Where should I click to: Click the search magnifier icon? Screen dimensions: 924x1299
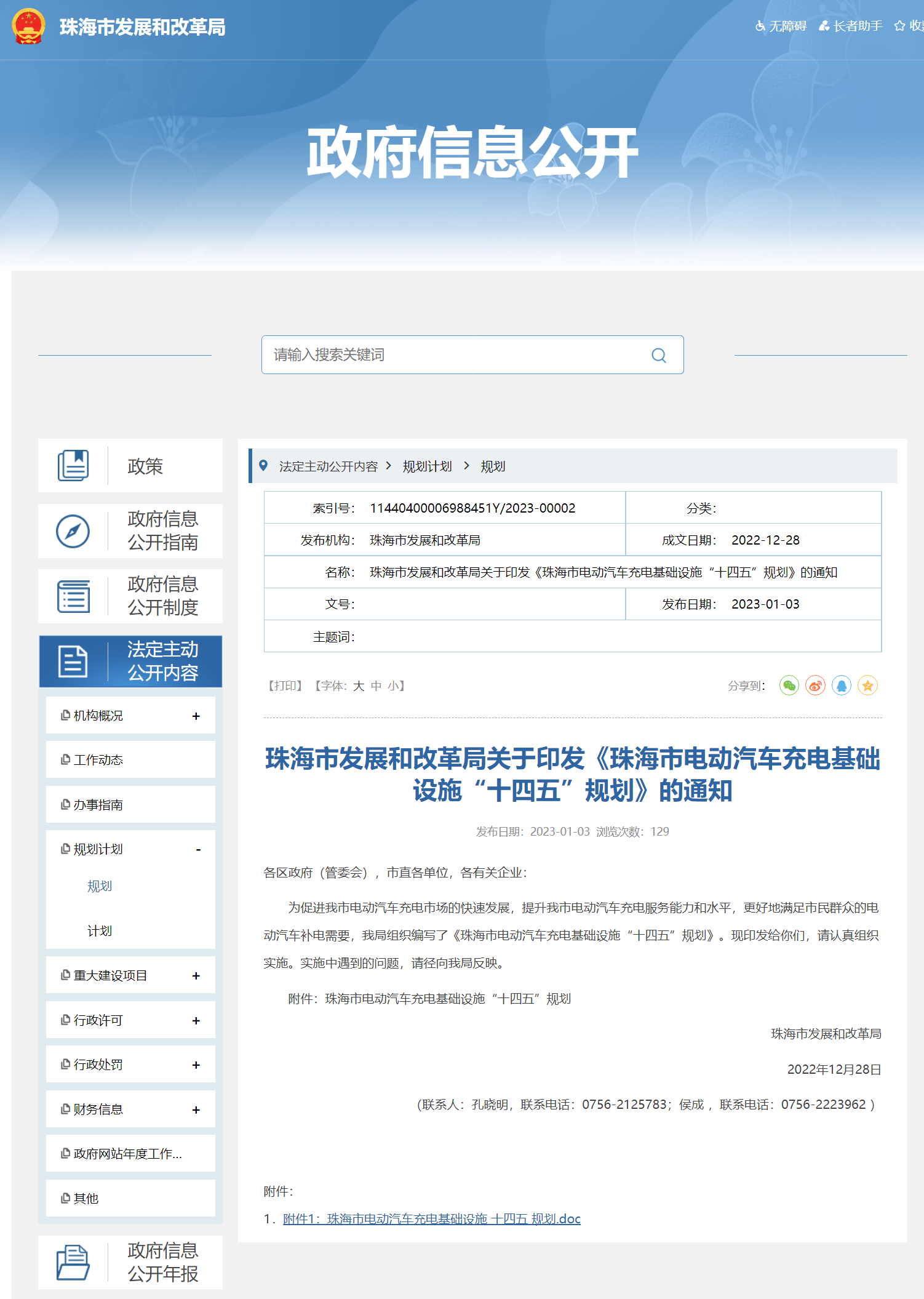[x=658, y=355]
